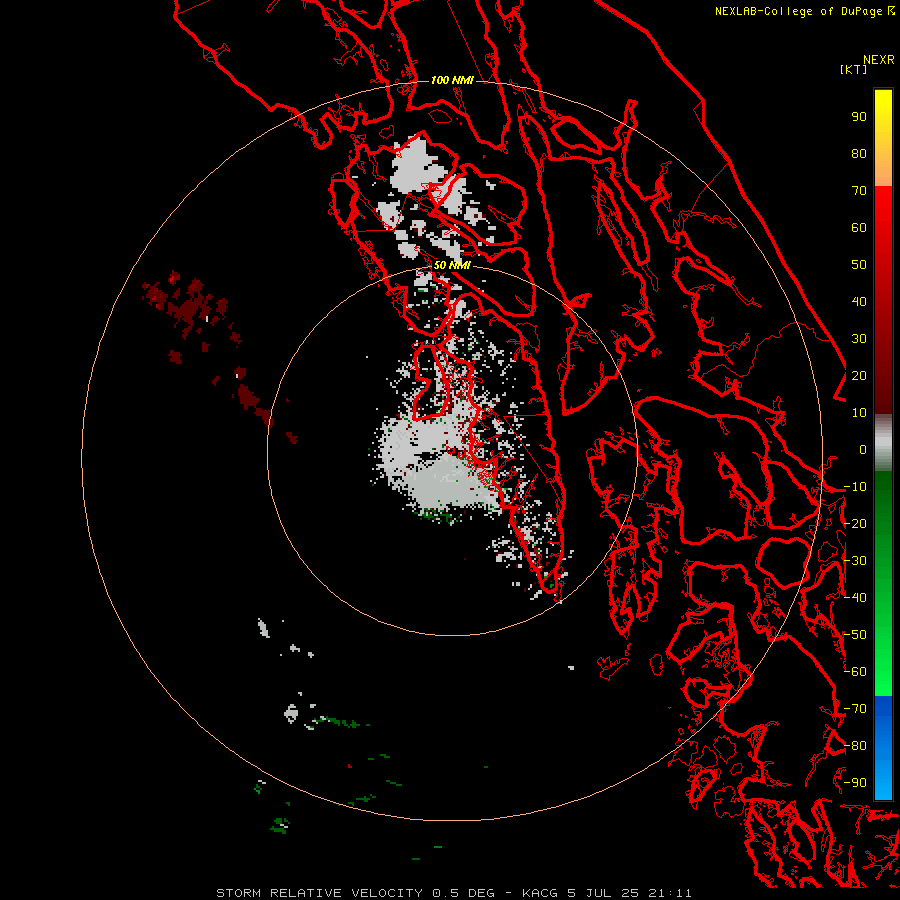Viewport: 900px width, 900px height.
Task: Click the yellow segment of the color bar
Action: point(883,138)
